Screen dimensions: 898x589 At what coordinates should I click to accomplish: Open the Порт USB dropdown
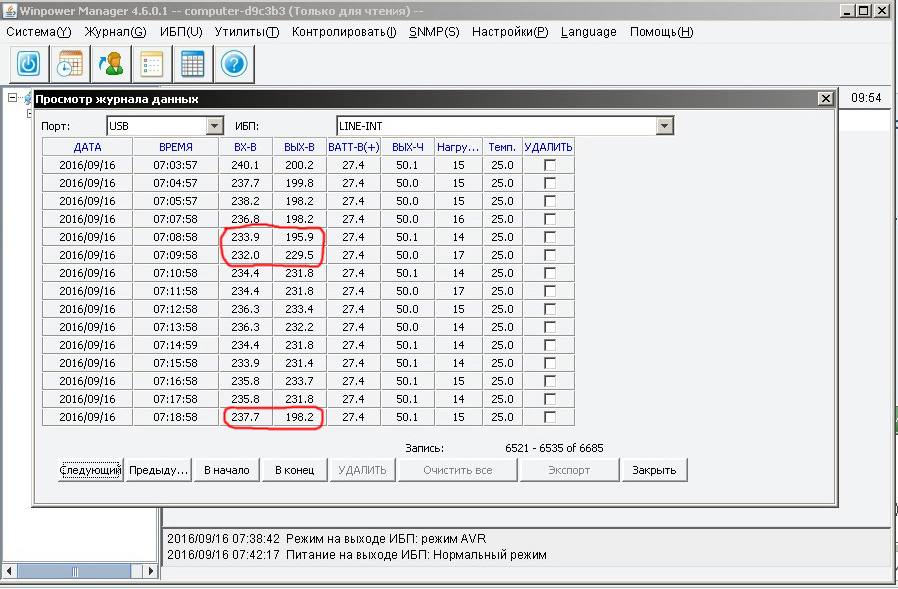point(214,126)
